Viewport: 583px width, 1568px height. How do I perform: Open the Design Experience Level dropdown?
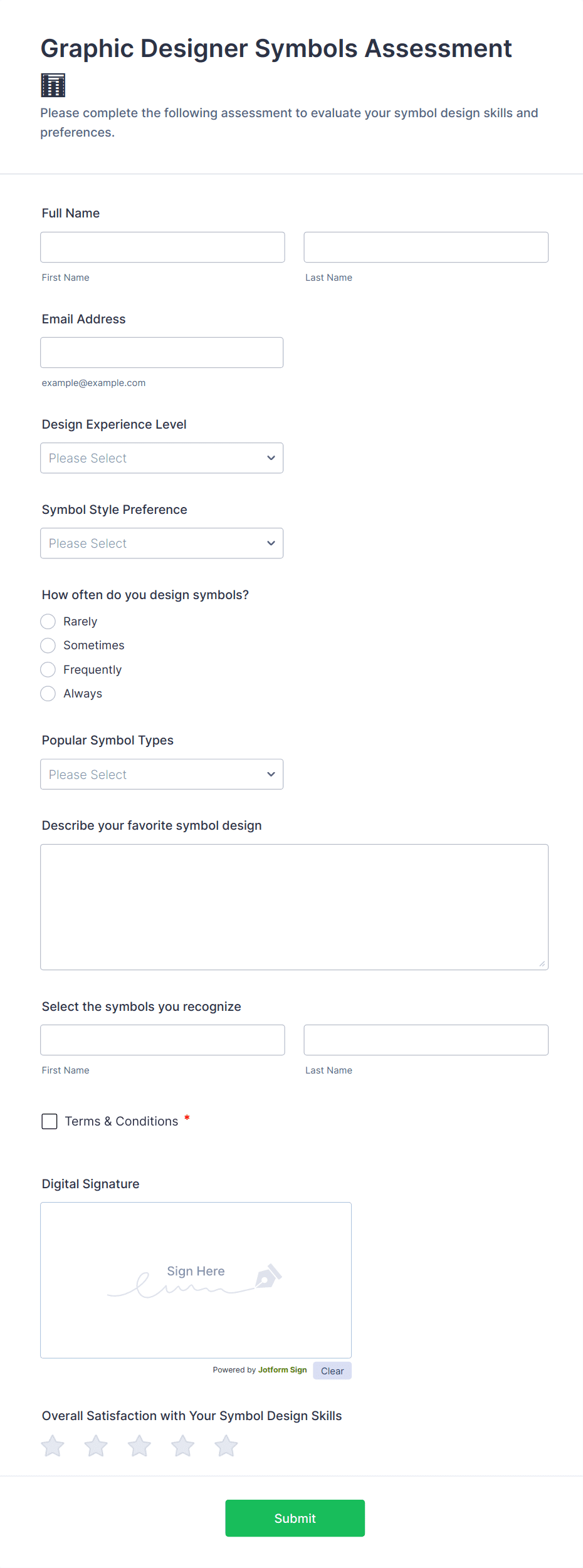162,458
